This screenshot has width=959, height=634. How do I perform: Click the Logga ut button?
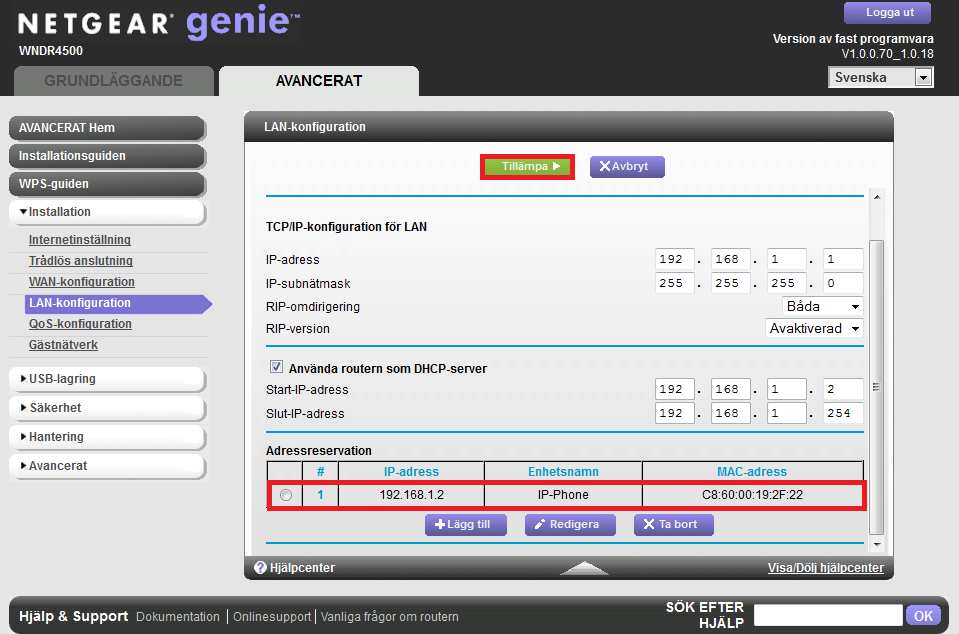[887, 12]
